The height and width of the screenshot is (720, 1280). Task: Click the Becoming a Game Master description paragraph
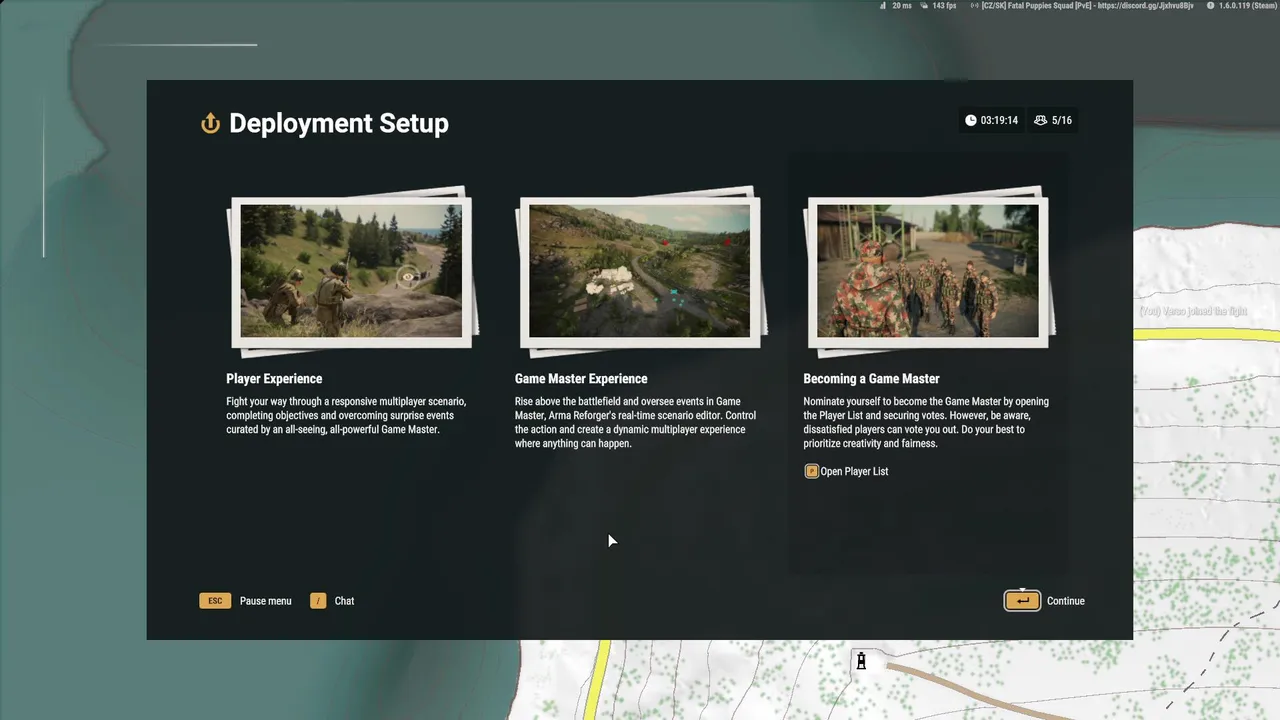tap(926, 422)
